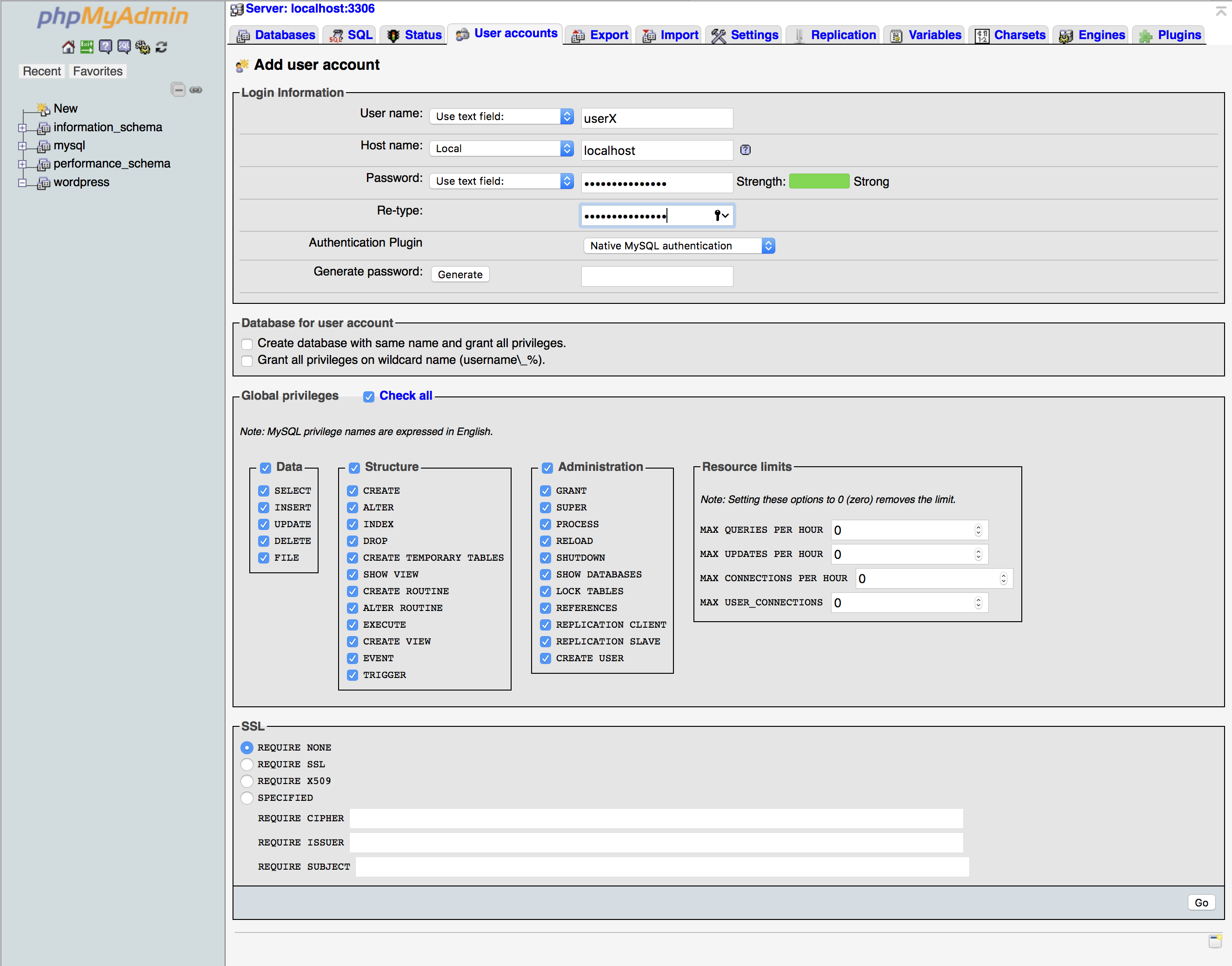Uncheck the Structure group checkbox
Viewport: 1232px width, 966px height.
click(354, 468)
